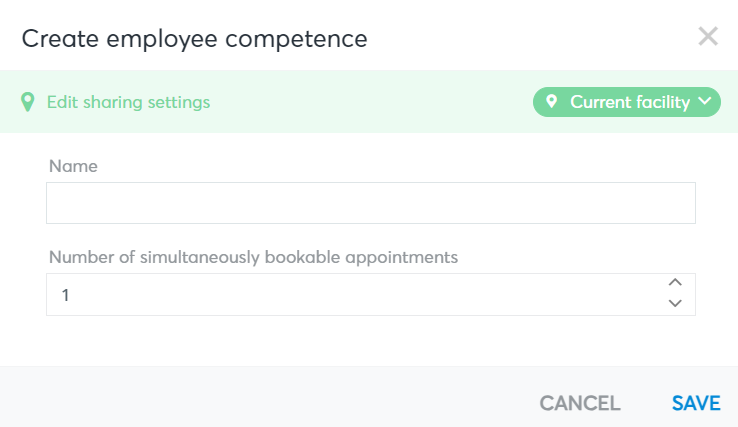This screenshot has height=427, width=738.
Task: Click the green location pin icon
Action: point(28,102)
